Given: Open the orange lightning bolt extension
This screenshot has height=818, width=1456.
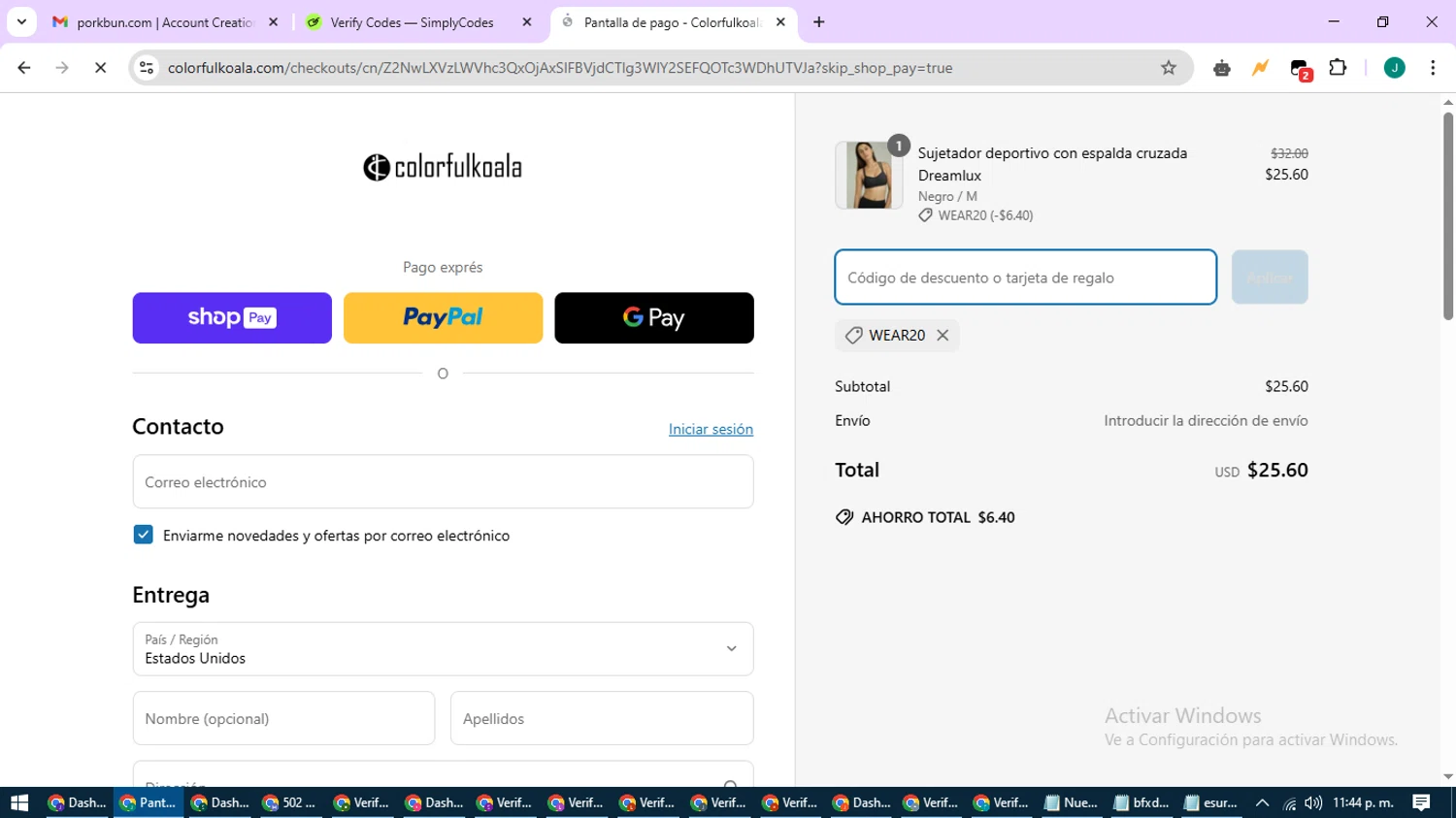Looking at the screenshot, I should [x=1260, y=68].
